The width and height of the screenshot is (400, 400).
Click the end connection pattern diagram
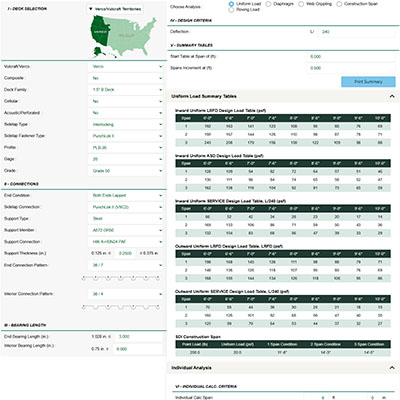(x=121, y=278)
